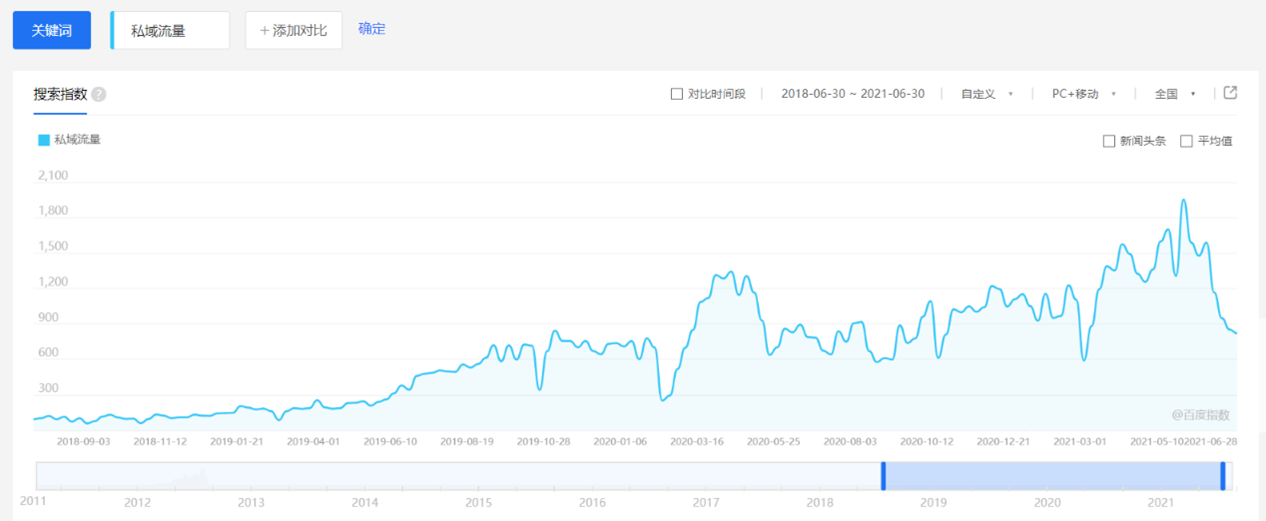Image resolution: width=1266 pixels, height=521 pixels.
Task: Expand the PC+移动 device dropdown
Action: click(1083, 94)
